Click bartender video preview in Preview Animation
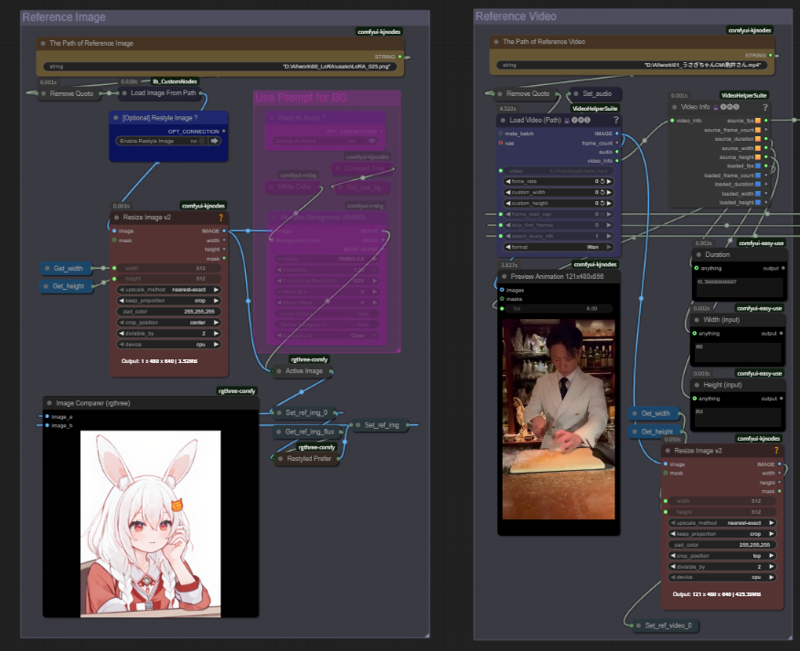 (559, 419)
